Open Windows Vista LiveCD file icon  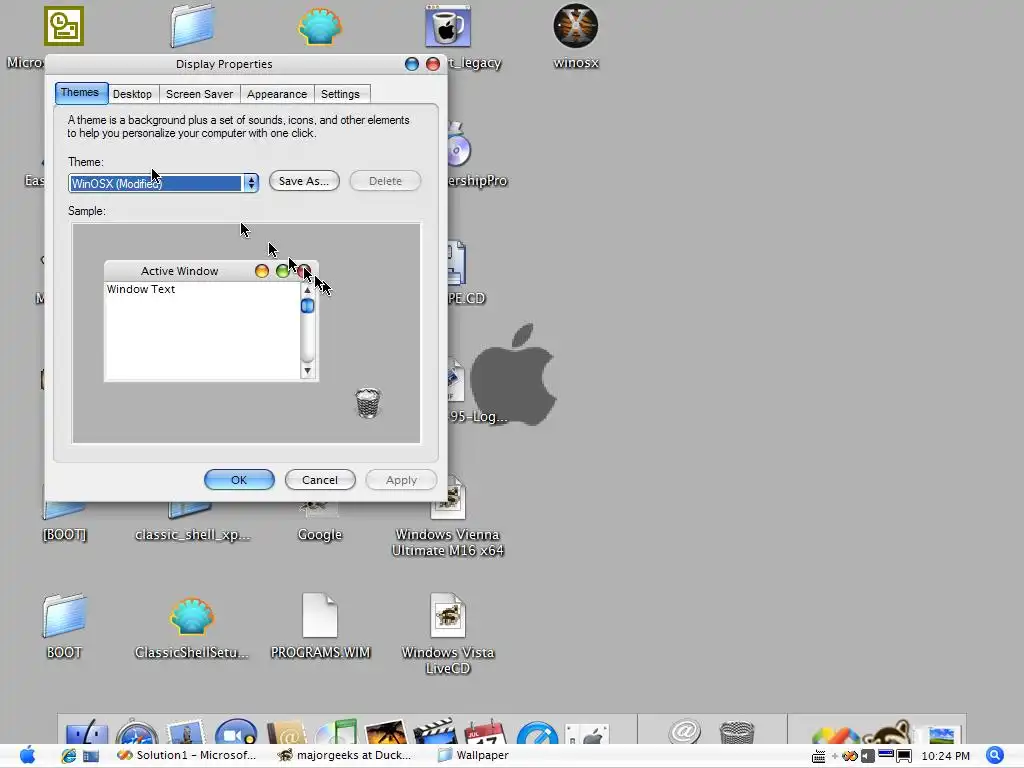tap(448, 616)
